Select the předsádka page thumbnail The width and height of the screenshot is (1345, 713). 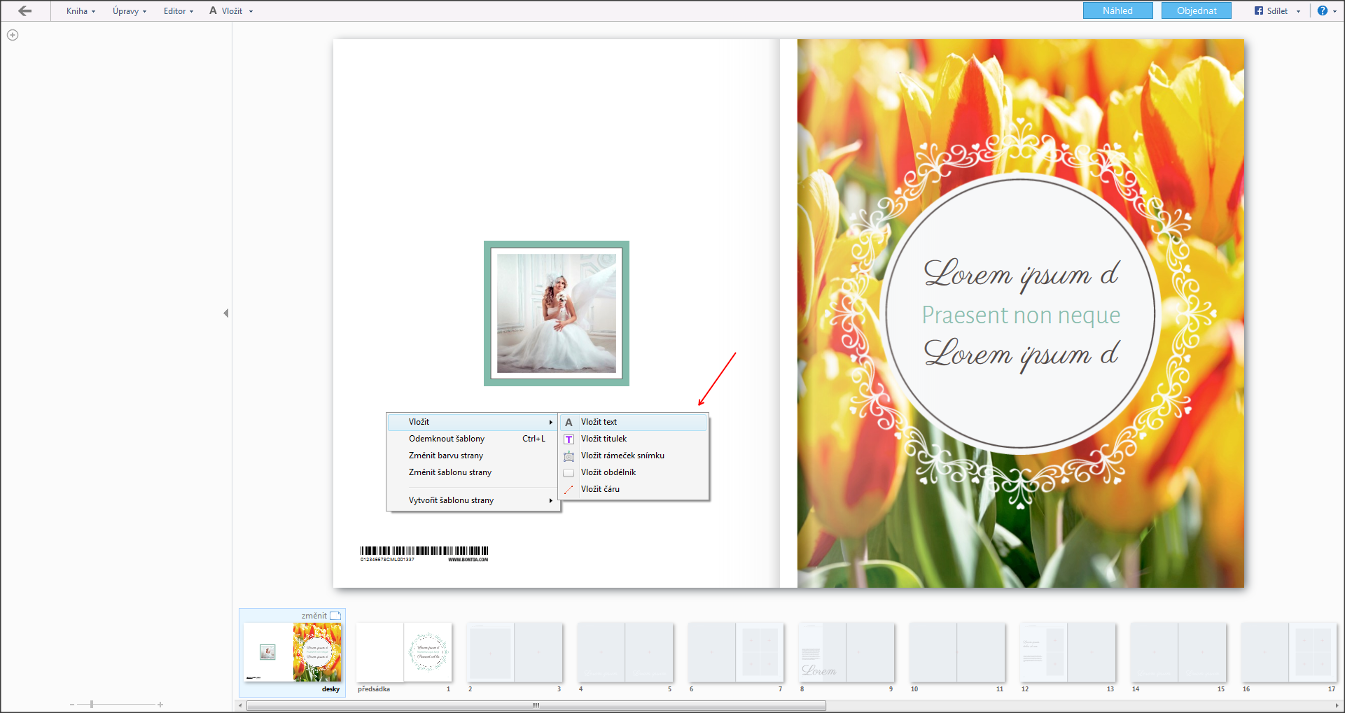[404, 653]
